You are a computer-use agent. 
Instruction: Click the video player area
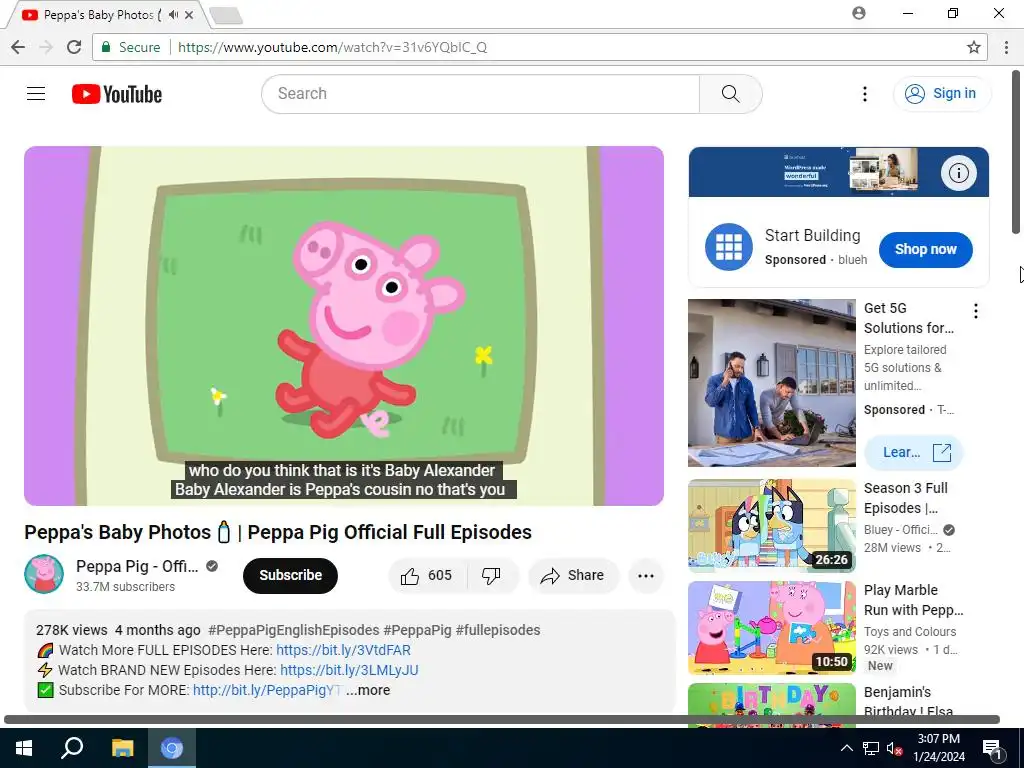344,326
